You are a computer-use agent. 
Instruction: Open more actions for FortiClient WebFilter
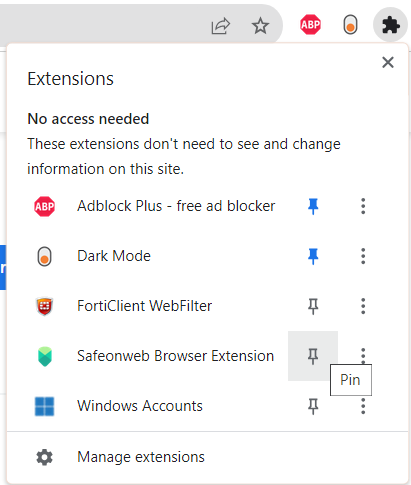pos(363,306)
